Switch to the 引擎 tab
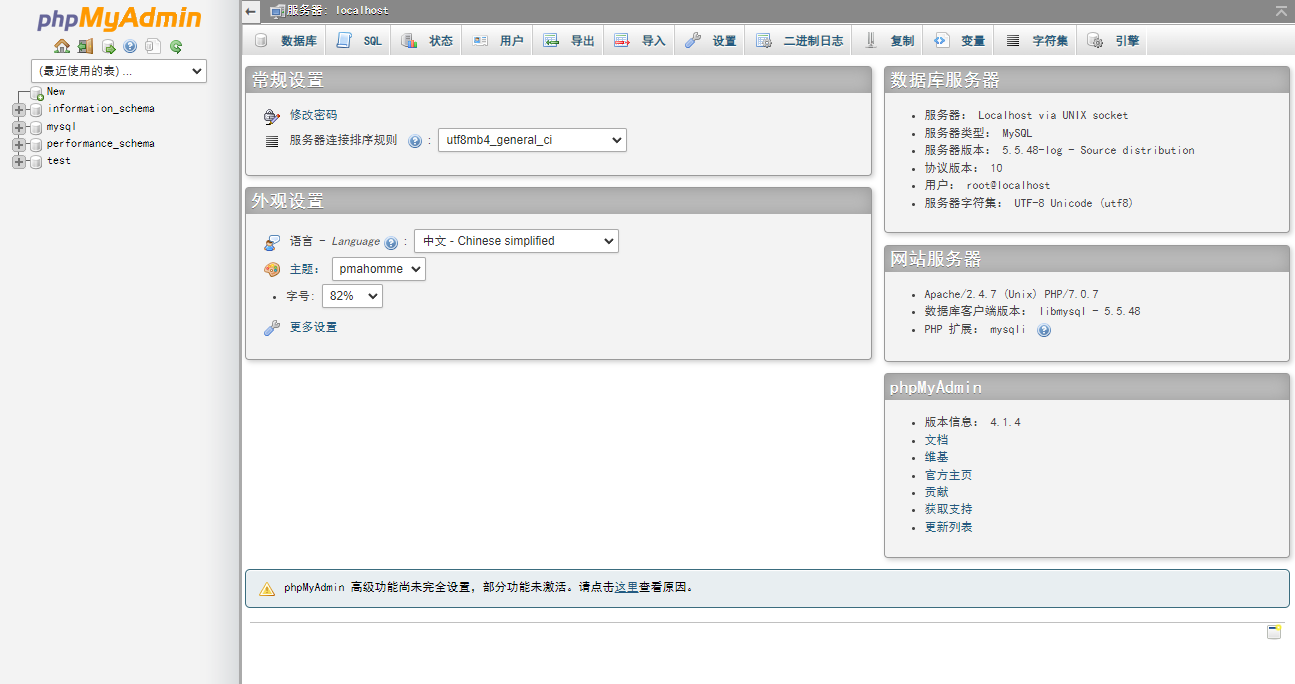This screenshot has width=1295, height=684. coord(1113,41)
